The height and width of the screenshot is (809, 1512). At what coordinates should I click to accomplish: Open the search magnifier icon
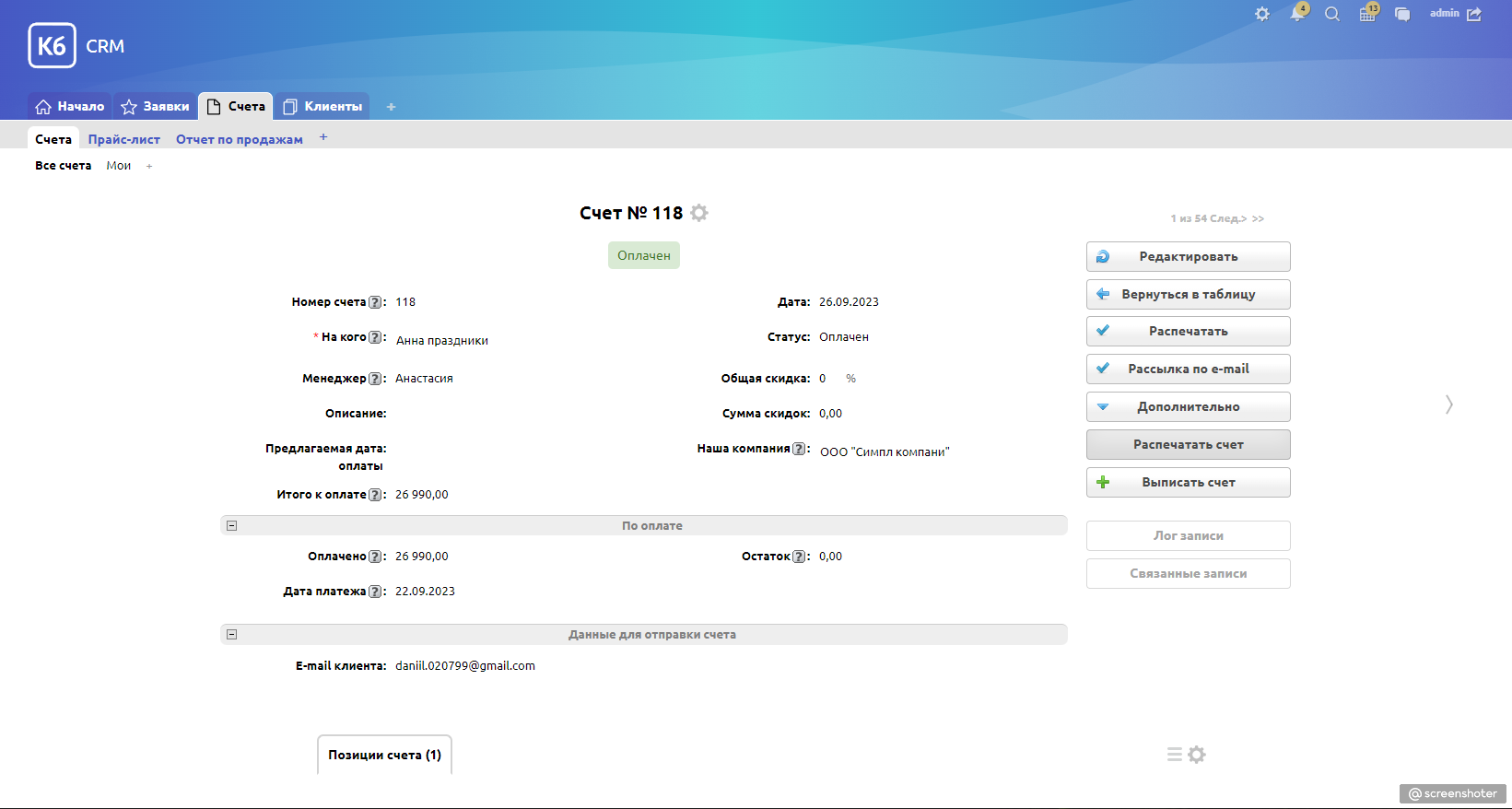point(1332,14)
